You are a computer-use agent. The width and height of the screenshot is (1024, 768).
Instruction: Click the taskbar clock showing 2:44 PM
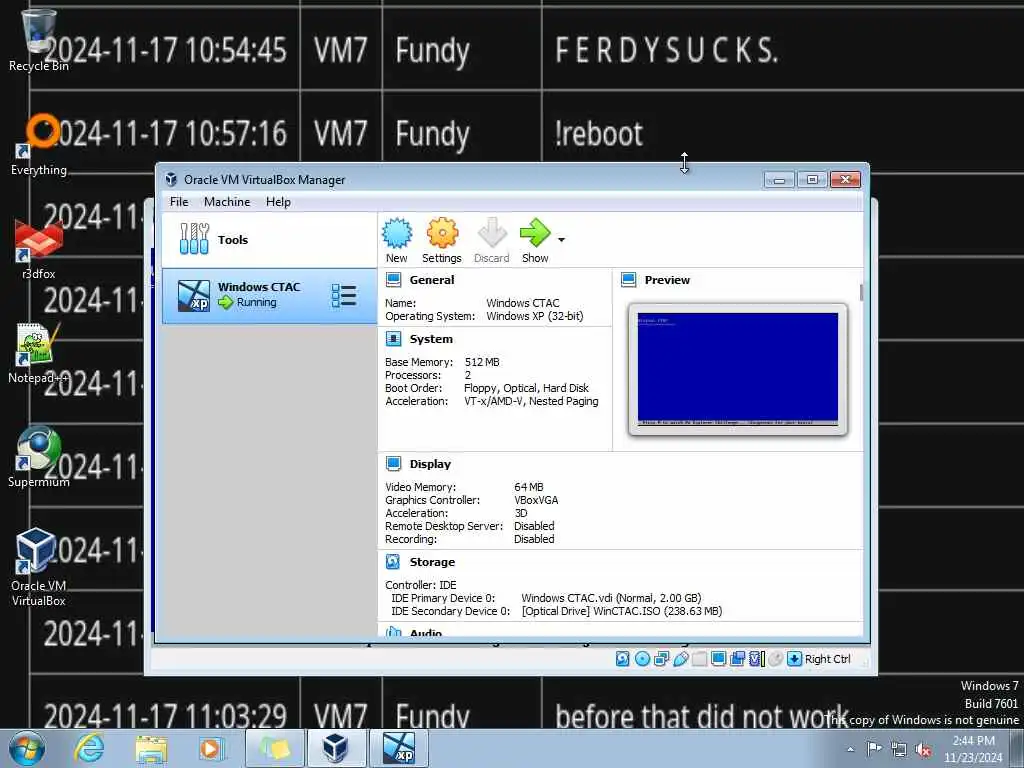click(x=973, y=749)
